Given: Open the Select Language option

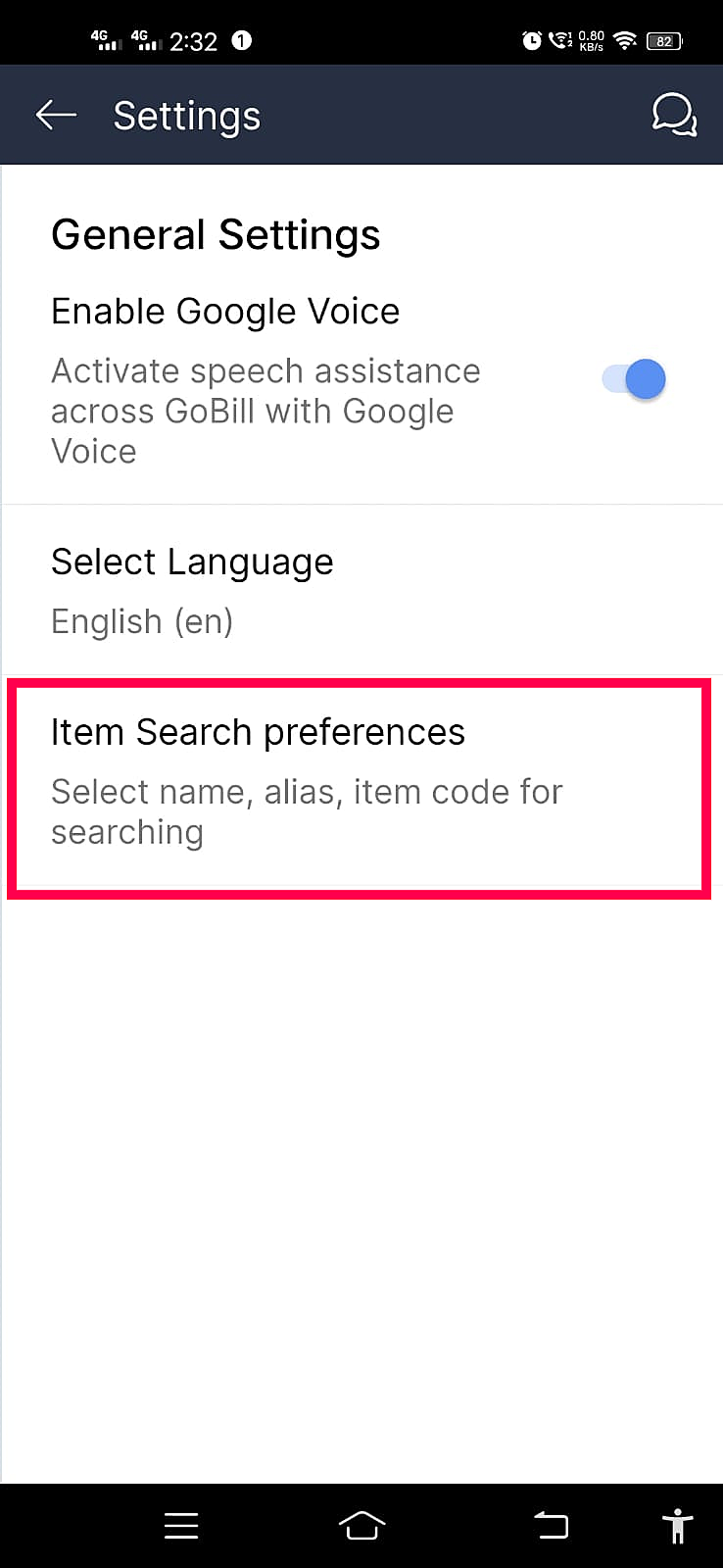Looking at the screenshot, I should point(192,563).
